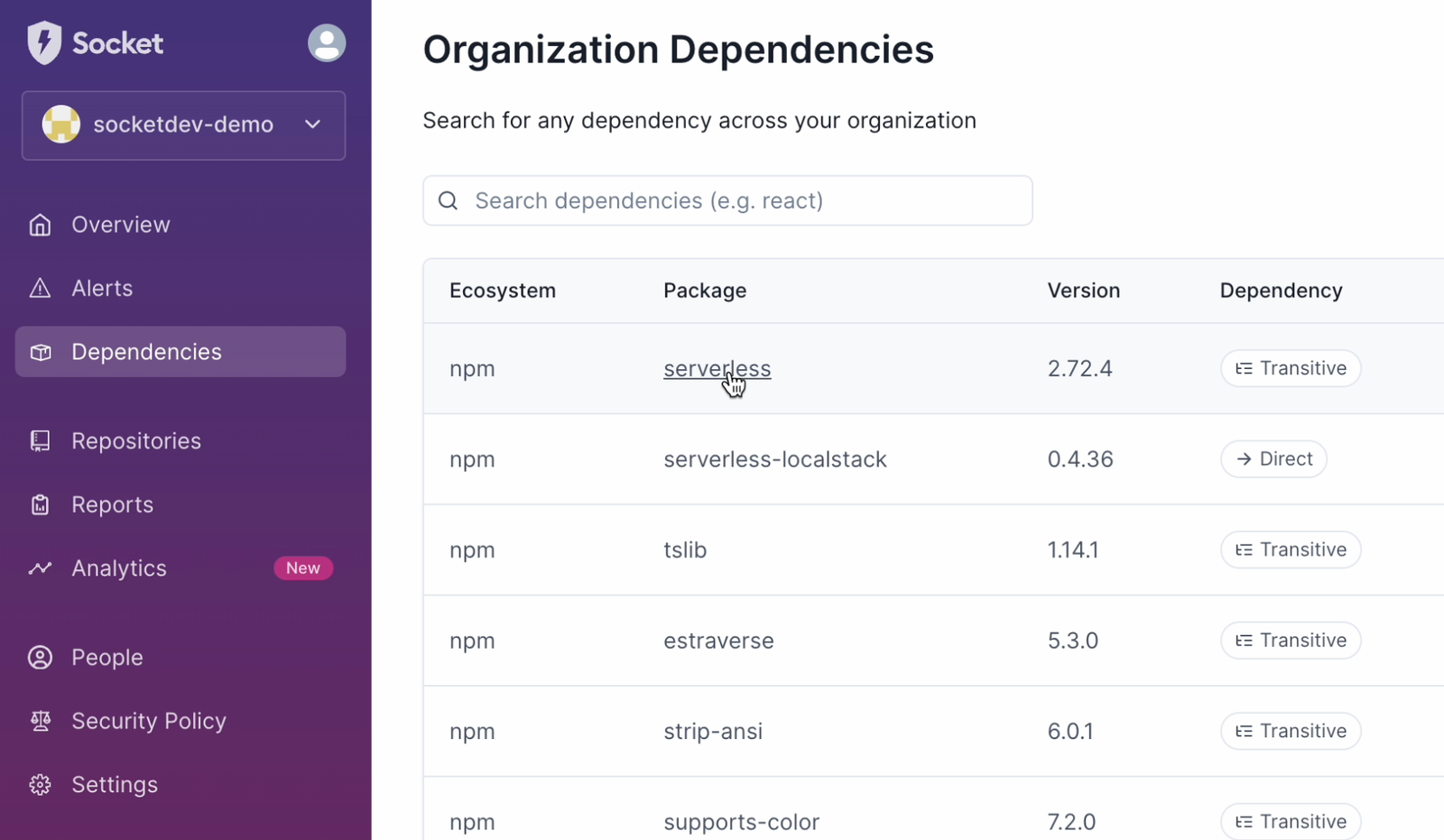Click the arrow icon in Direct badge
The height and width of the screenshot is (840, 1444).
coord(1244,459)
